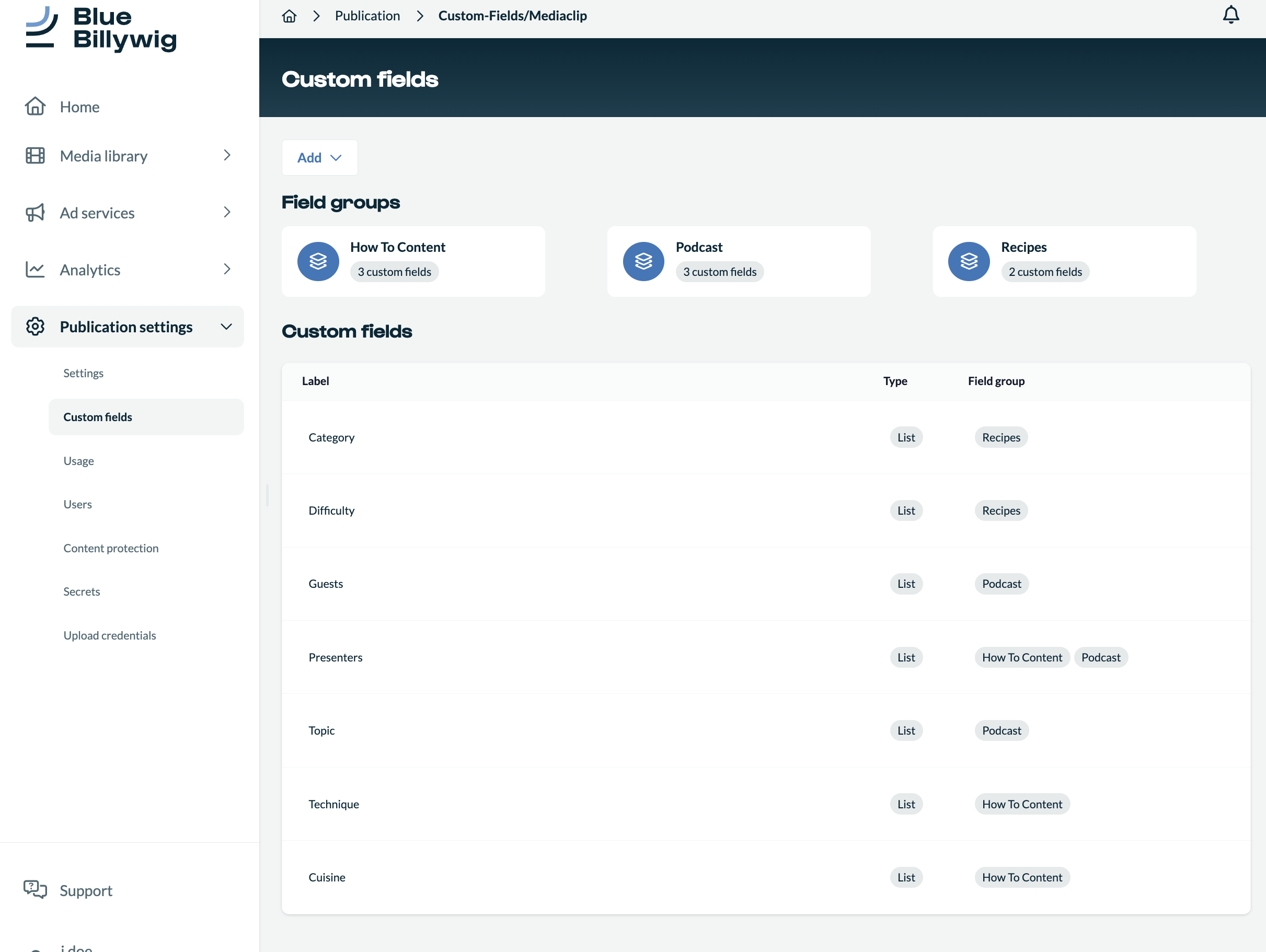This screenshot has height=952, width=1266.
Task: Click 3 custom fields badge under Podcast
Action: point(719,272)
